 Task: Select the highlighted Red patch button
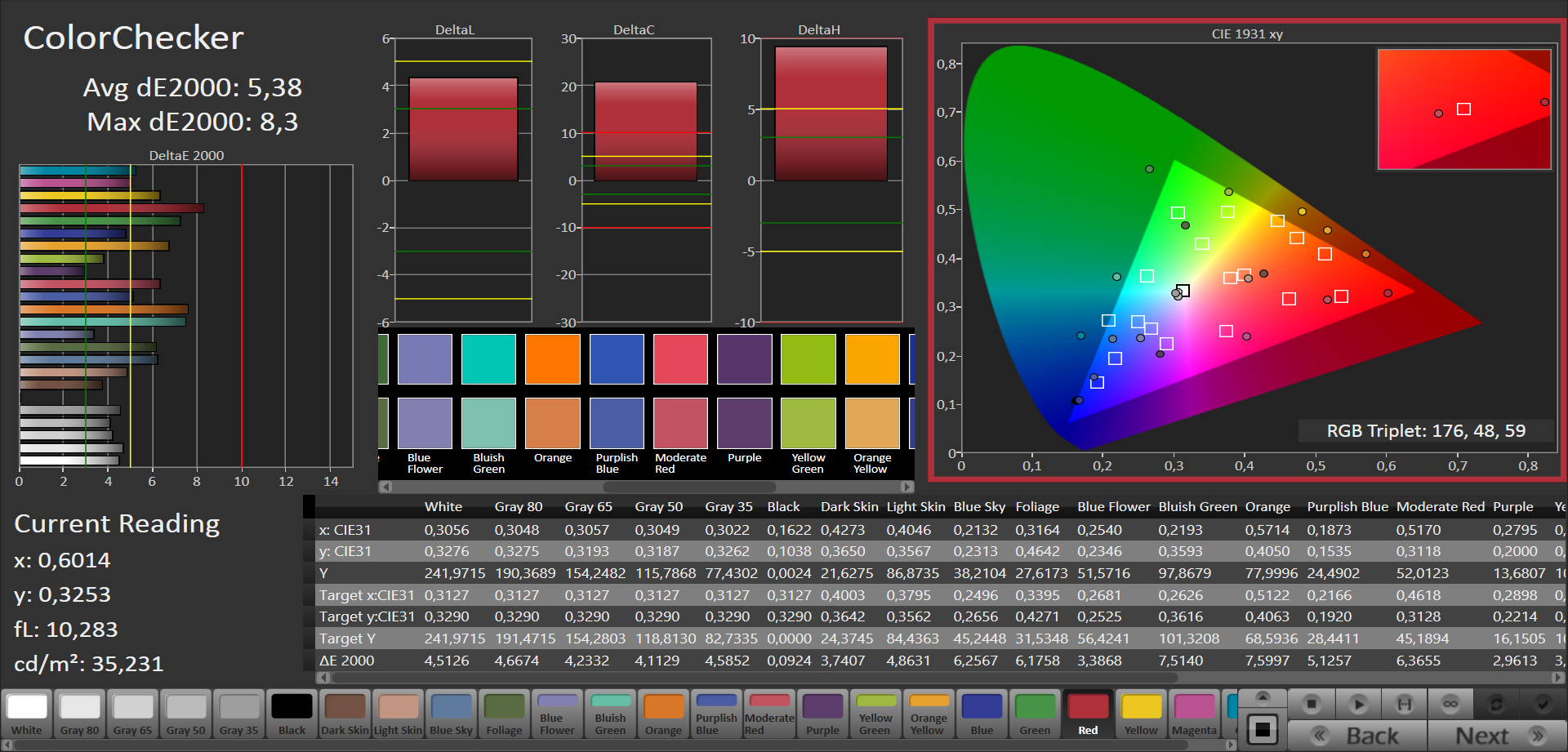(1088, 714)
